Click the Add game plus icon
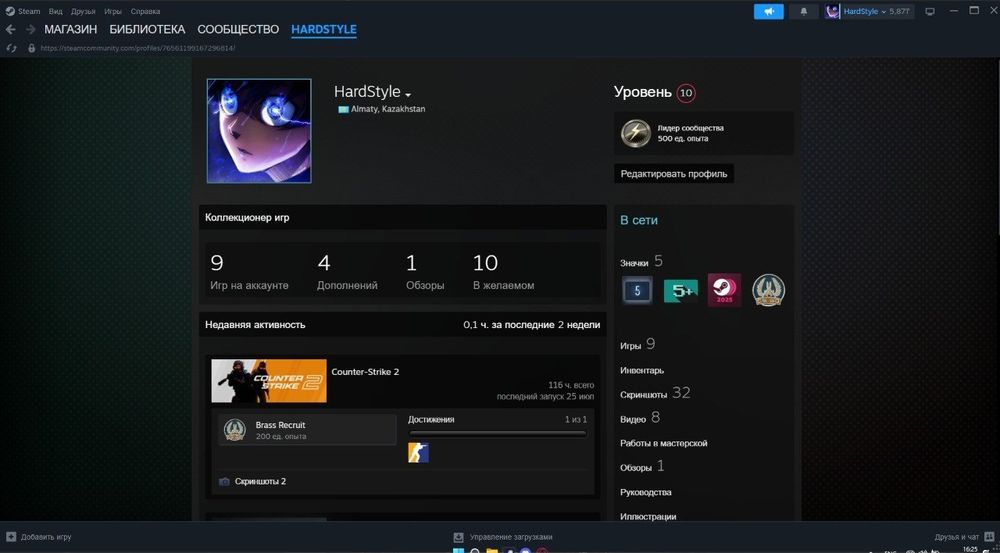This screenshot has height=553, width=1000. click(x=11, y=537)
